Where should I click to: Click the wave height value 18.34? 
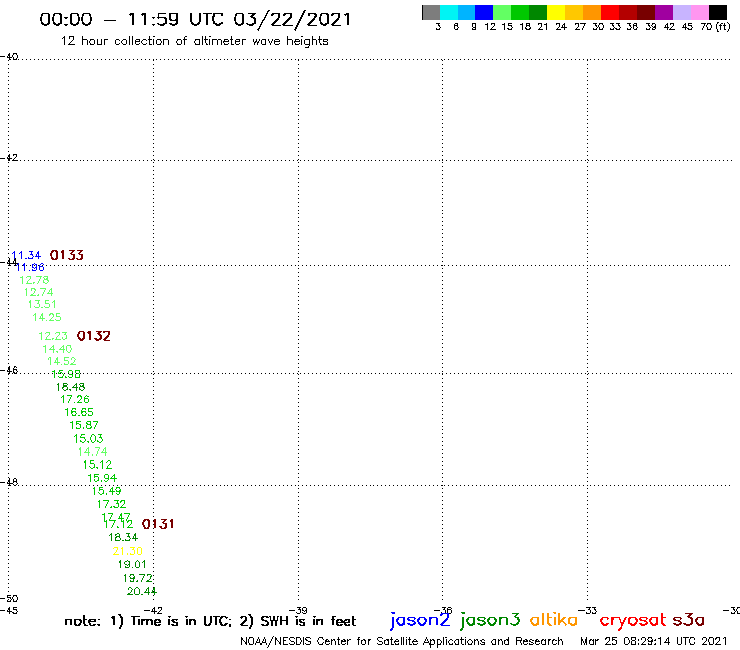123,537
